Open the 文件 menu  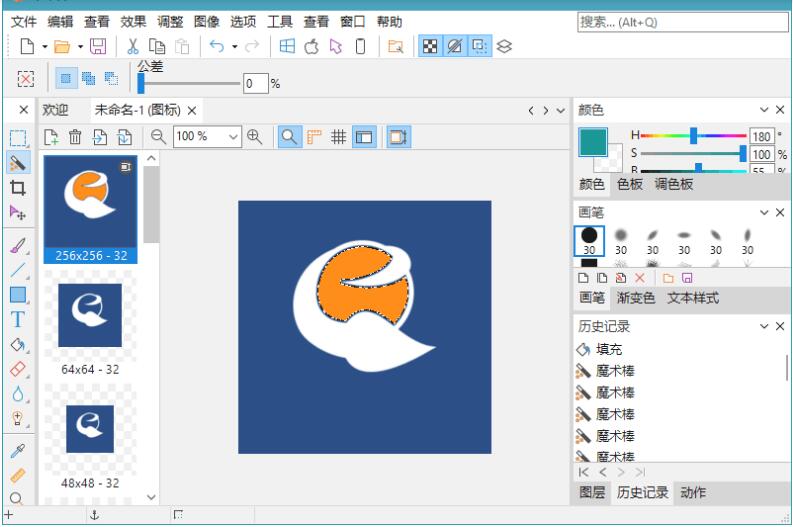pos(24,22)
